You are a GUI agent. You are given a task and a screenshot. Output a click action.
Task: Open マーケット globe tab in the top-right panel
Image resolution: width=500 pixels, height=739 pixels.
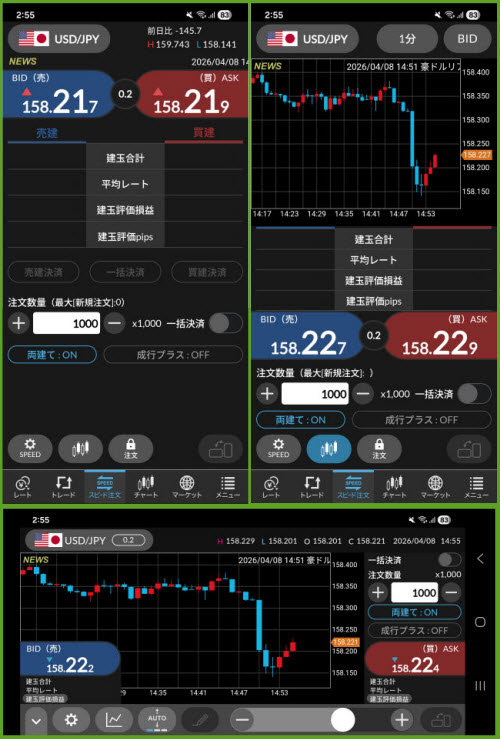point(435,487)
